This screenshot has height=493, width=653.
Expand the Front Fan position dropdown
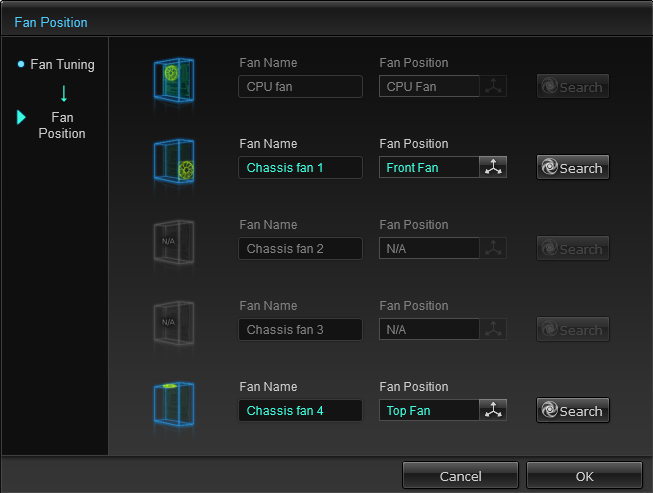point(429,167)
